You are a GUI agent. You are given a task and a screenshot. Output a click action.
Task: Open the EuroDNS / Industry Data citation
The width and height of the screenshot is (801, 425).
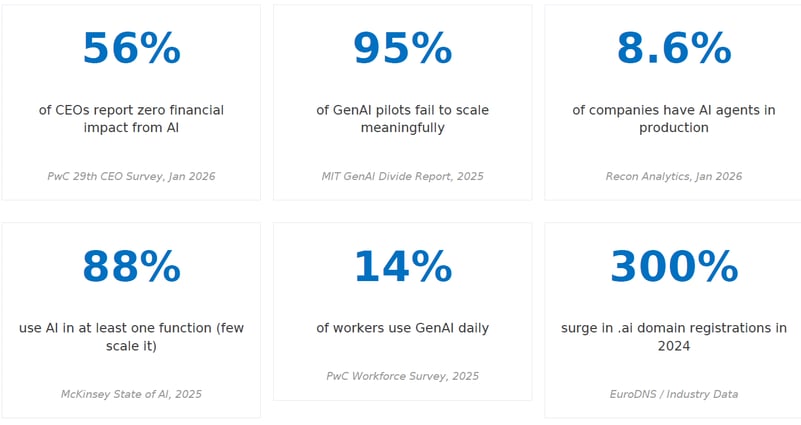point(673,394)
